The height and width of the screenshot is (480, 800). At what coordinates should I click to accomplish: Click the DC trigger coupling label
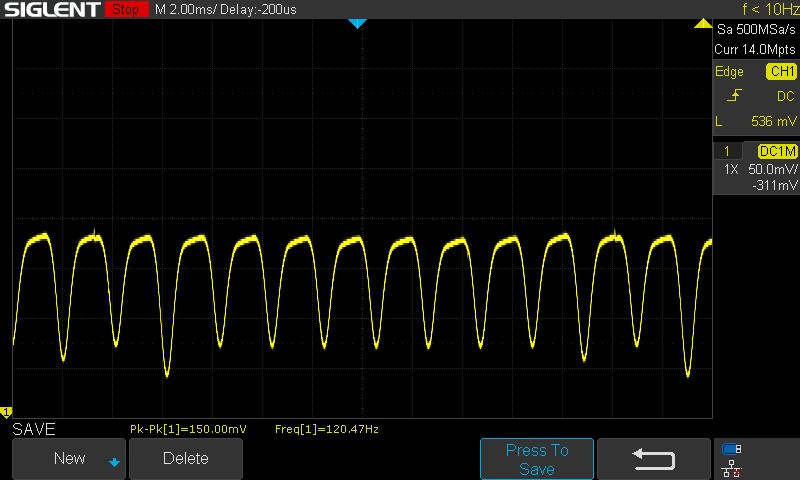(x=786, y=96)
